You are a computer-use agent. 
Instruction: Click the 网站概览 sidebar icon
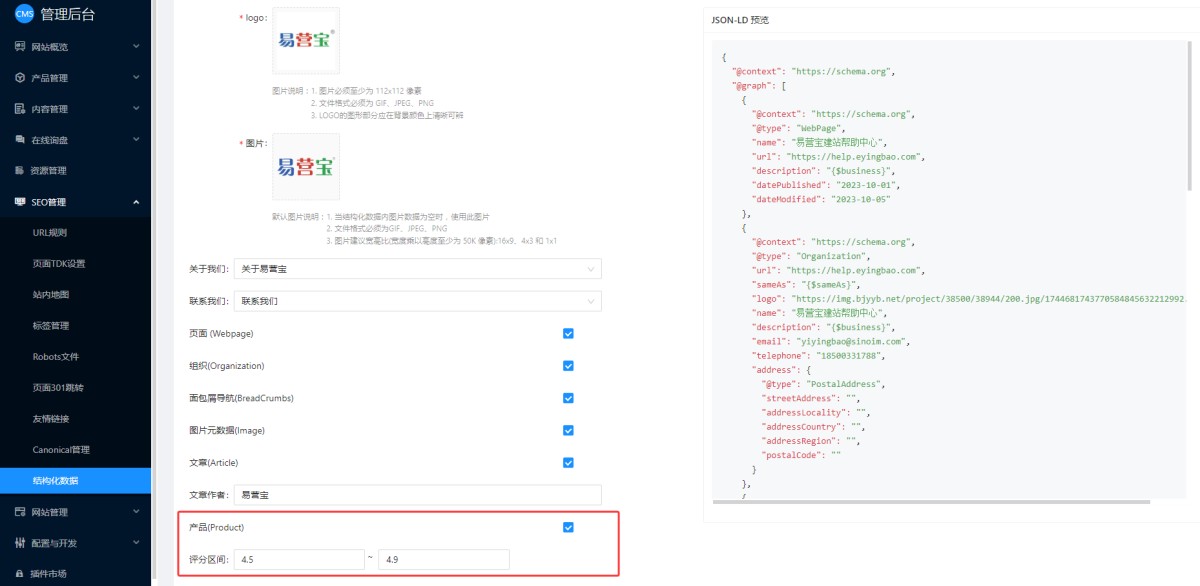[20, 47]
